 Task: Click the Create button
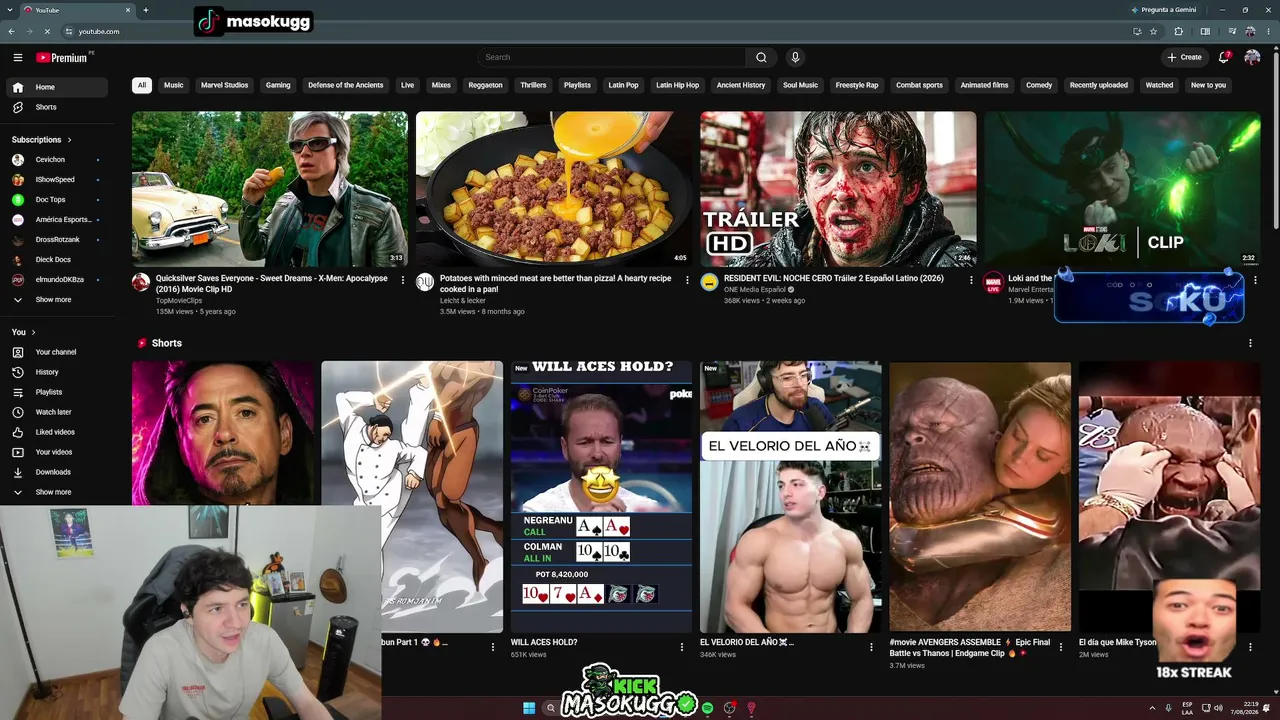coord(1184,57)
